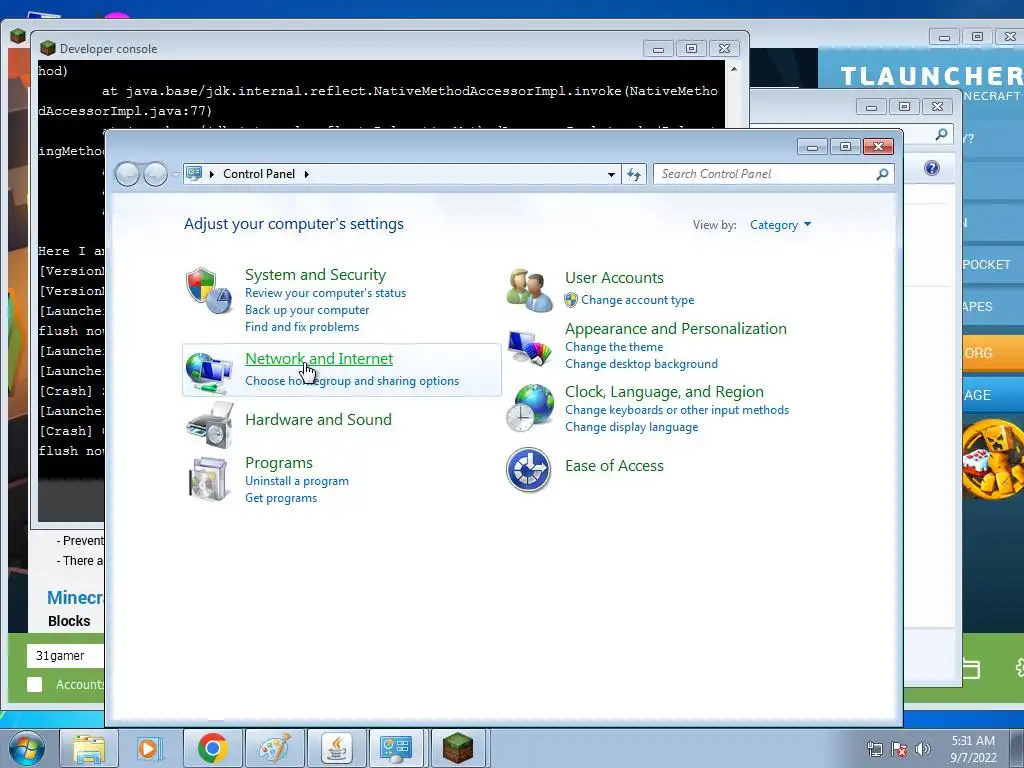This screenshot has width=1024, height=768.
Task: Expand the address bar history dropdown arrow
Action: 611,174
